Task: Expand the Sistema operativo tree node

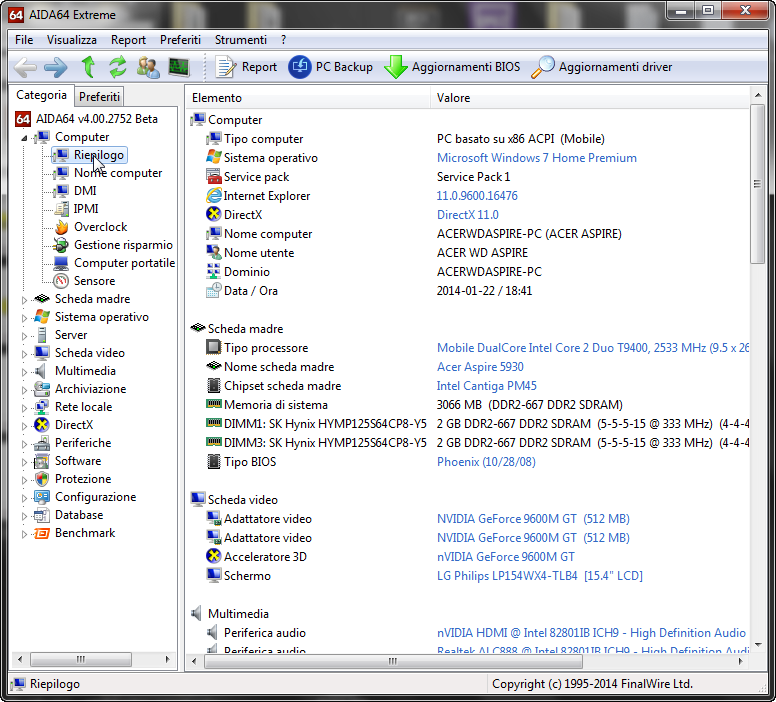Action: [x=24, y=318]
